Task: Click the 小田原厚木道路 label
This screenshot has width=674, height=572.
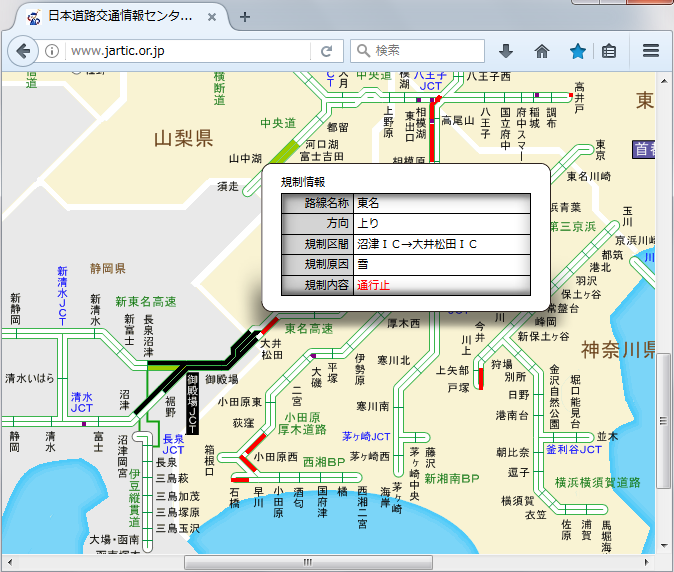Action: tap(302, 423)
